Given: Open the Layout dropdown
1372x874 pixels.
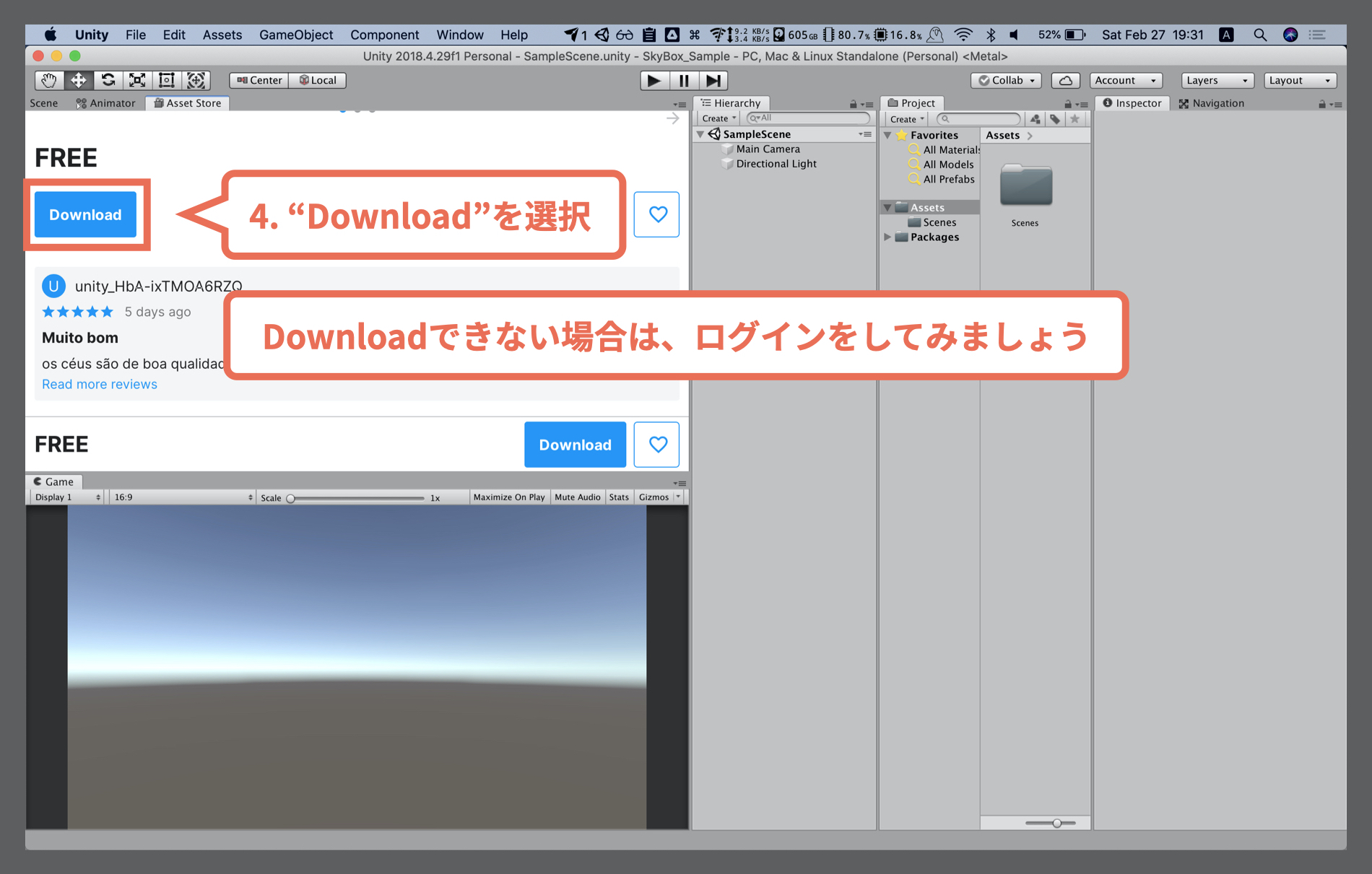Looking at the screenshot, I should [x=1301, y=80].
